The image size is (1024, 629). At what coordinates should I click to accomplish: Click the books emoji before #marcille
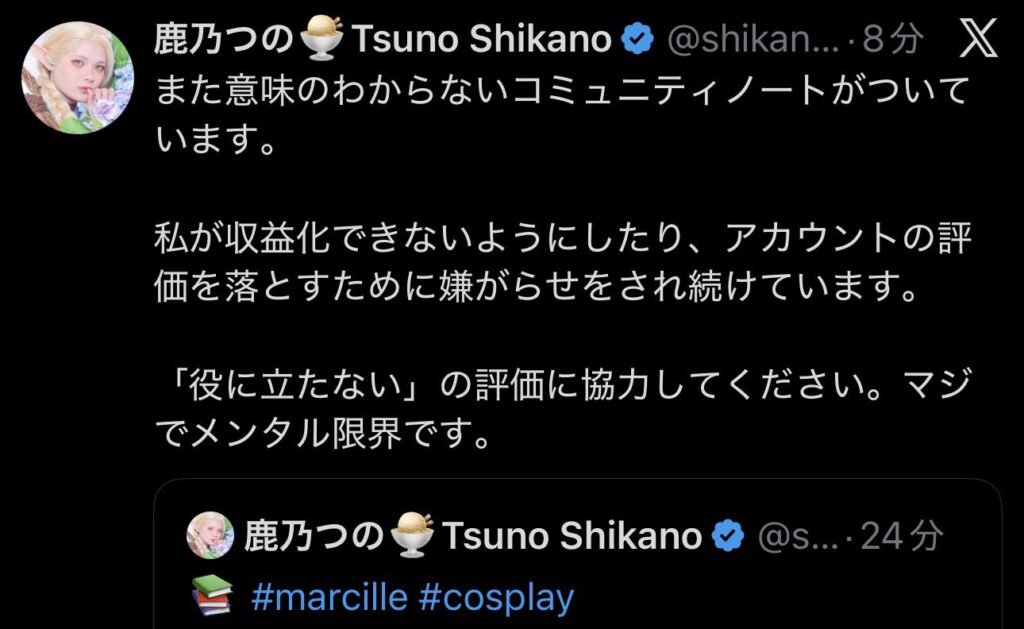coord(212,596)
